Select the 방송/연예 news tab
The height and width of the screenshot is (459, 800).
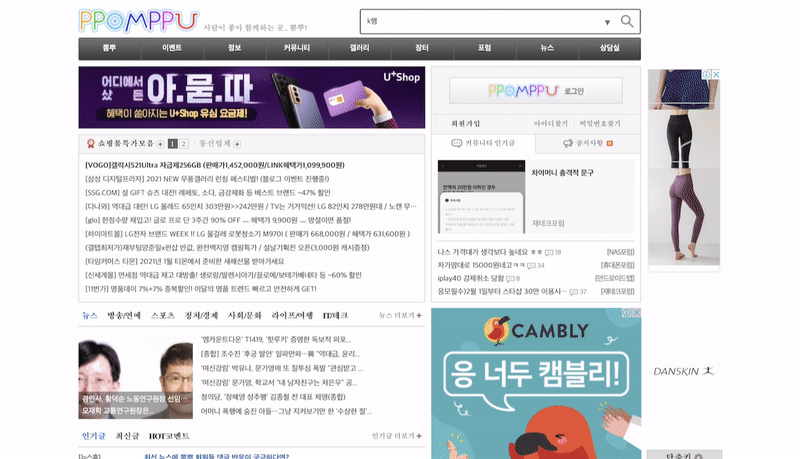[124, 316]
